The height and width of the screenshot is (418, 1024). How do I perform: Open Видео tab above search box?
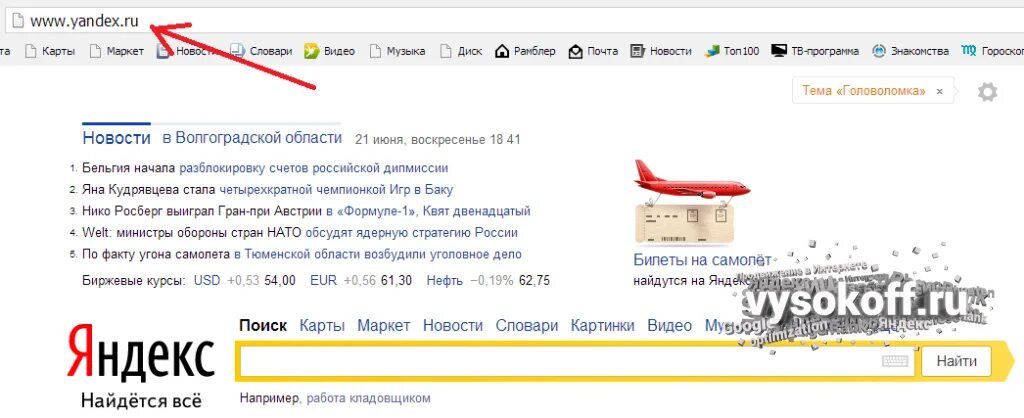coord(670,325)
